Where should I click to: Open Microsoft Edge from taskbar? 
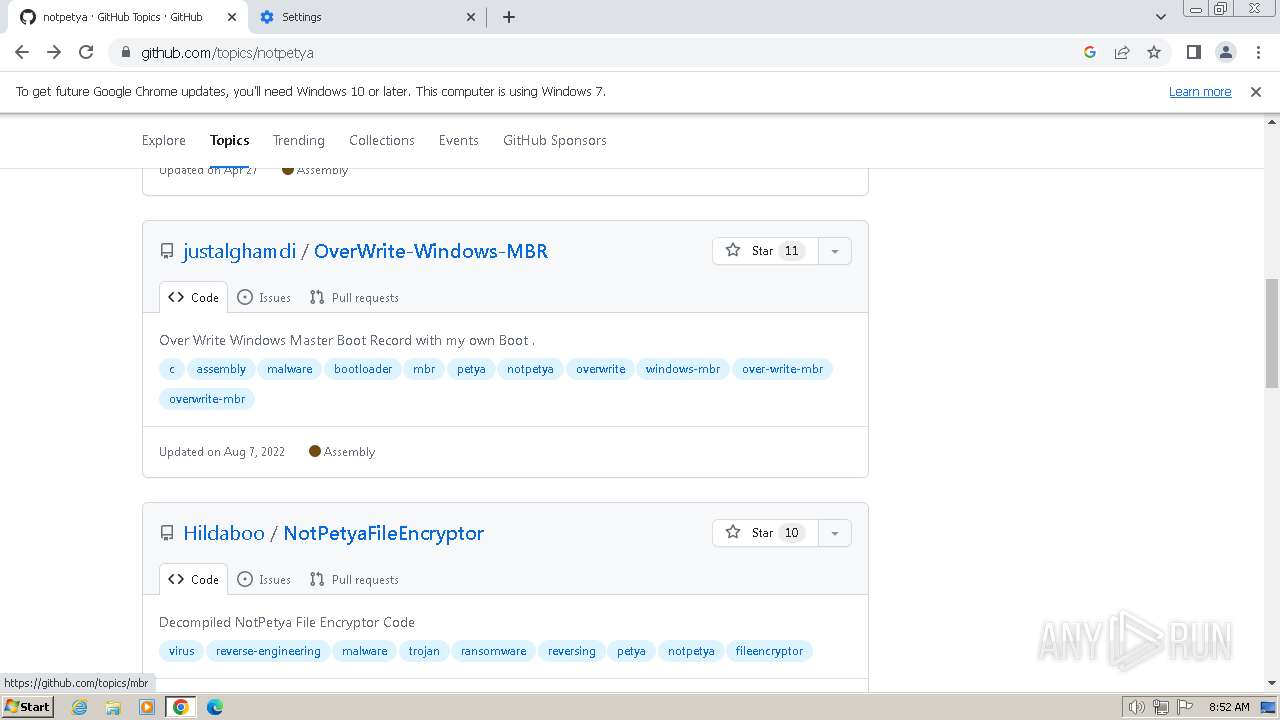215,706
